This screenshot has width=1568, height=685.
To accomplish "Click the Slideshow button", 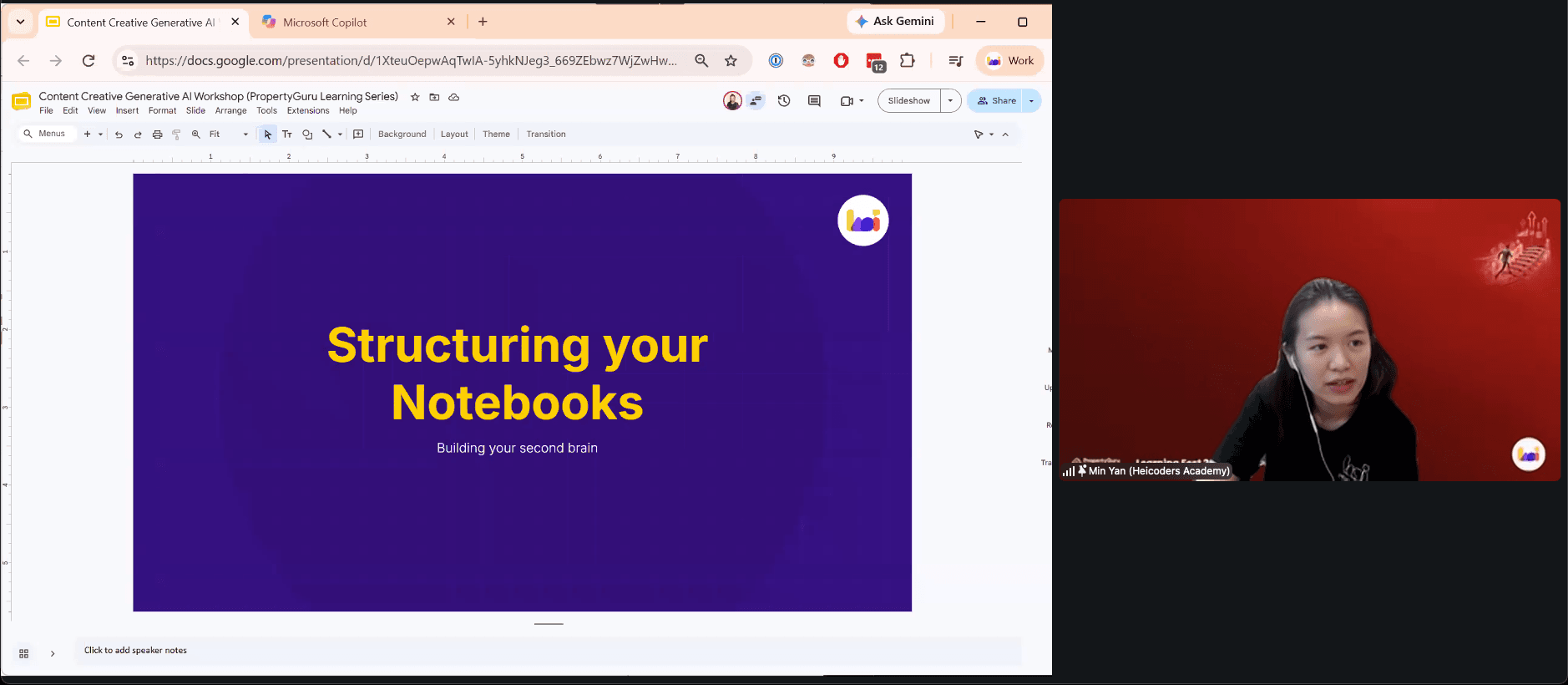I will (908, 101).
